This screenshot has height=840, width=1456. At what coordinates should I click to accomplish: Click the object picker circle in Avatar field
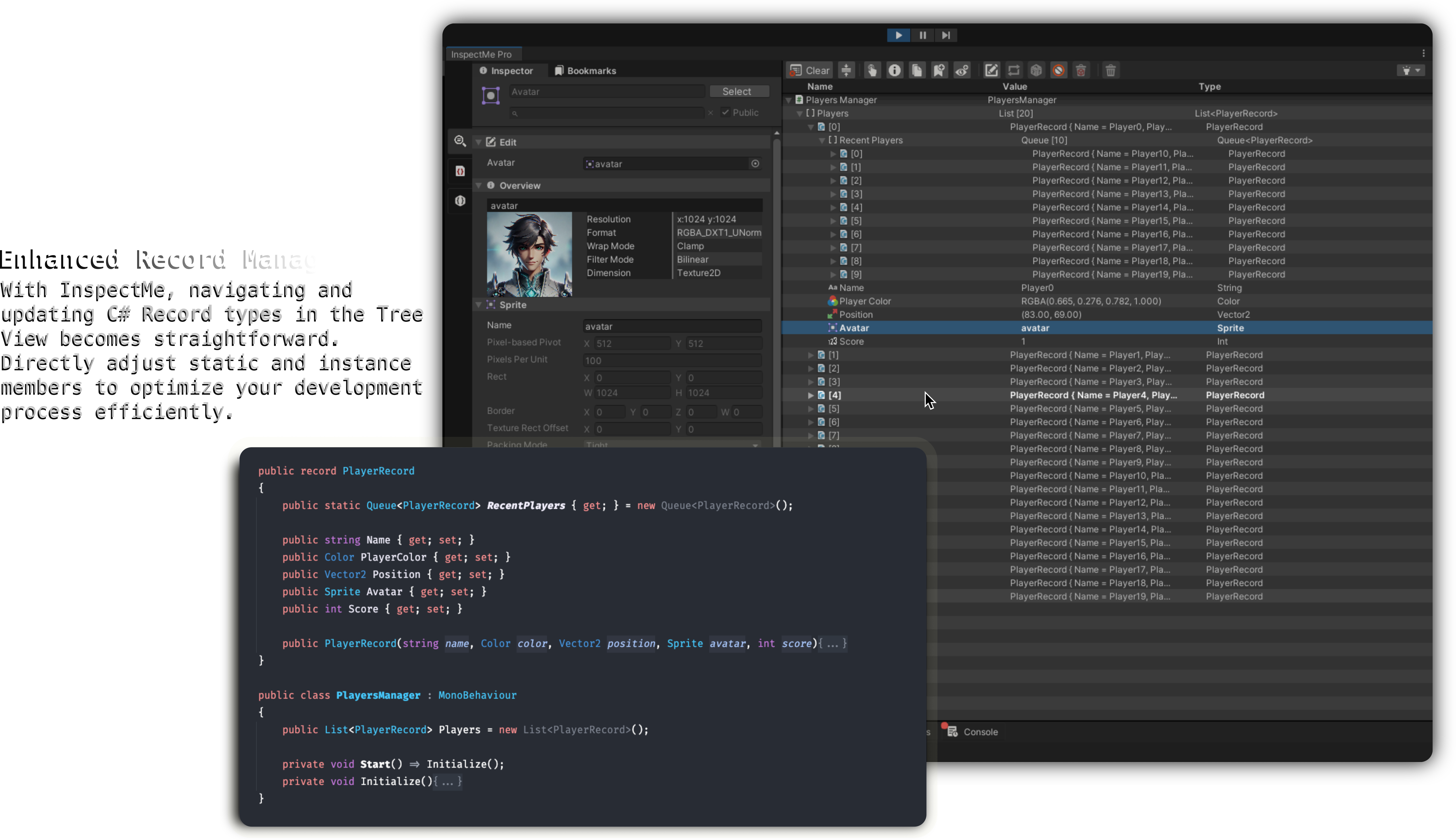(x=755, y=164)
